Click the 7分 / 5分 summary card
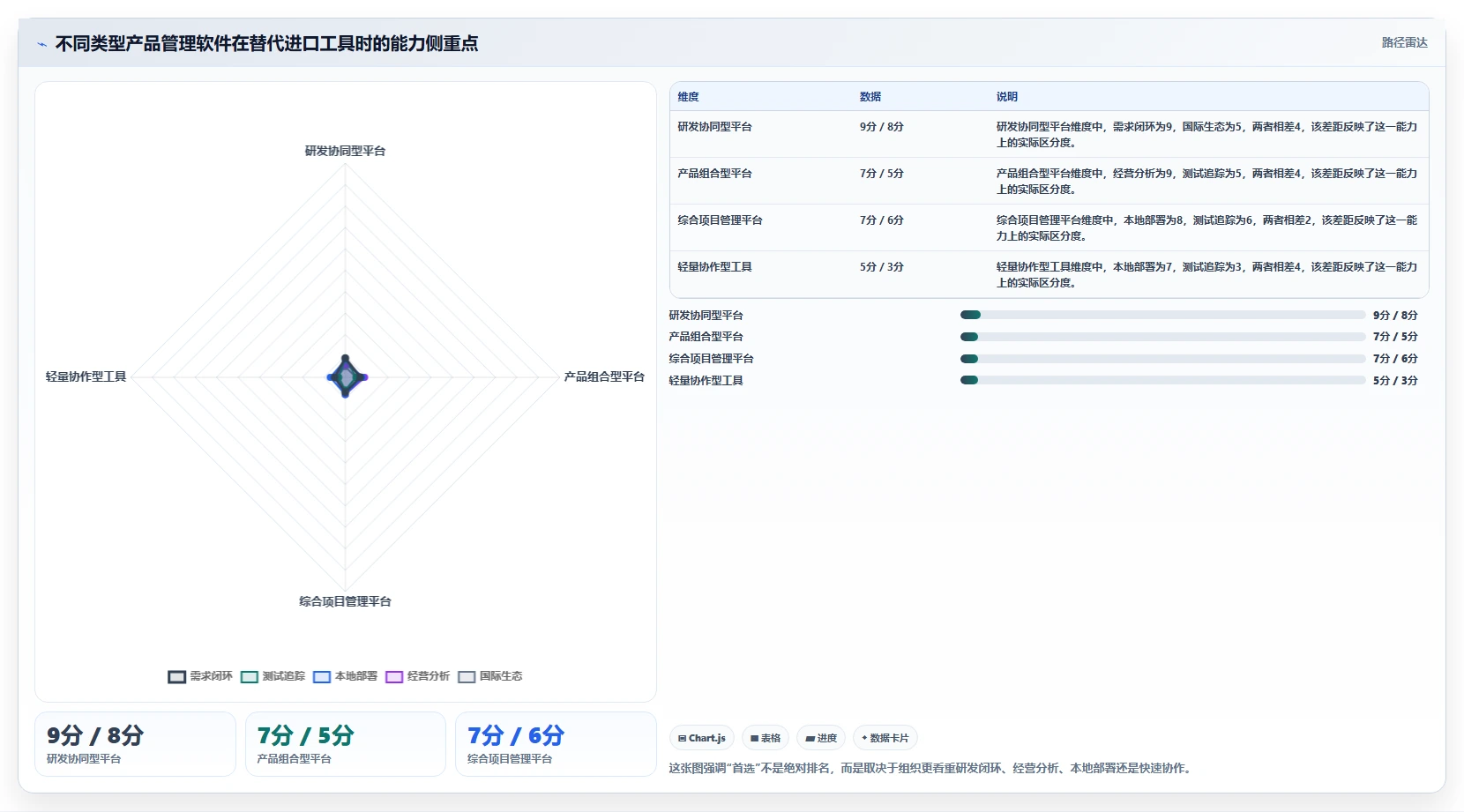 click(x=346, y=744)
